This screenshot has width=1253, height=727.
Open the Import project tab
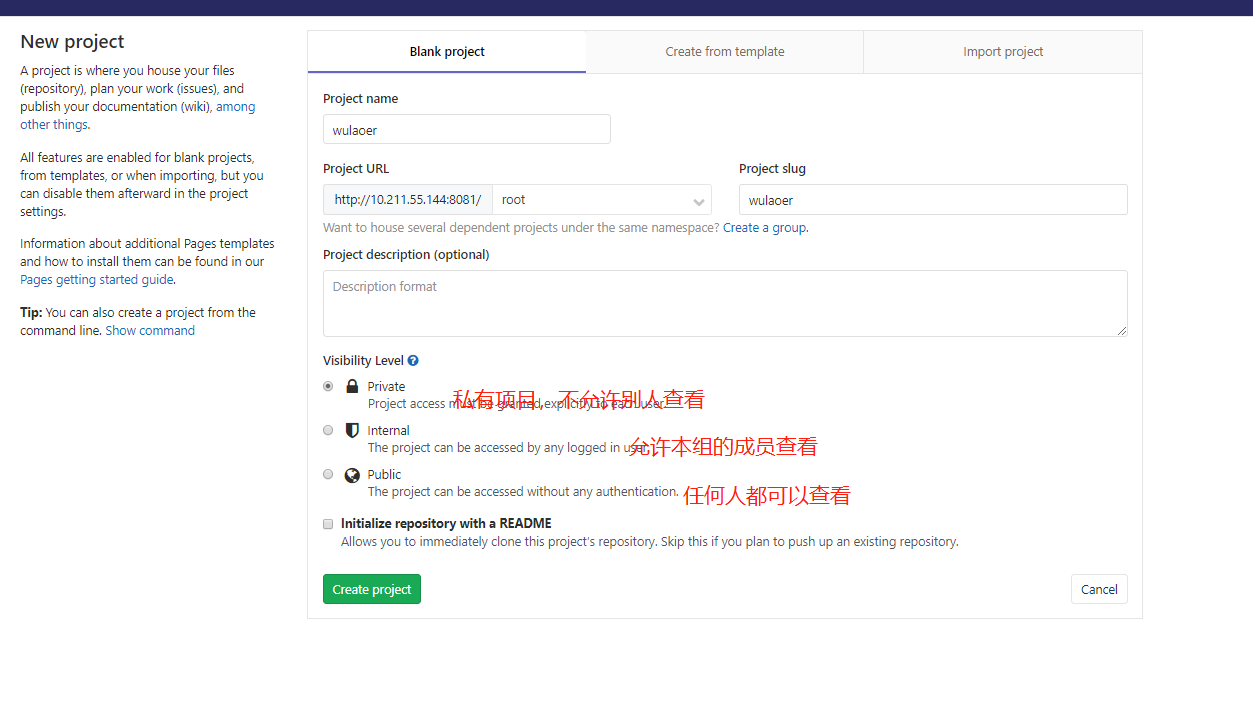tap(1003, 52)
